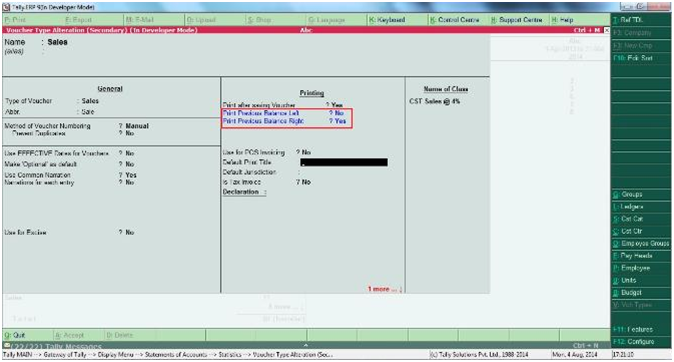Click the Name field value Sales

pos(57,43)
